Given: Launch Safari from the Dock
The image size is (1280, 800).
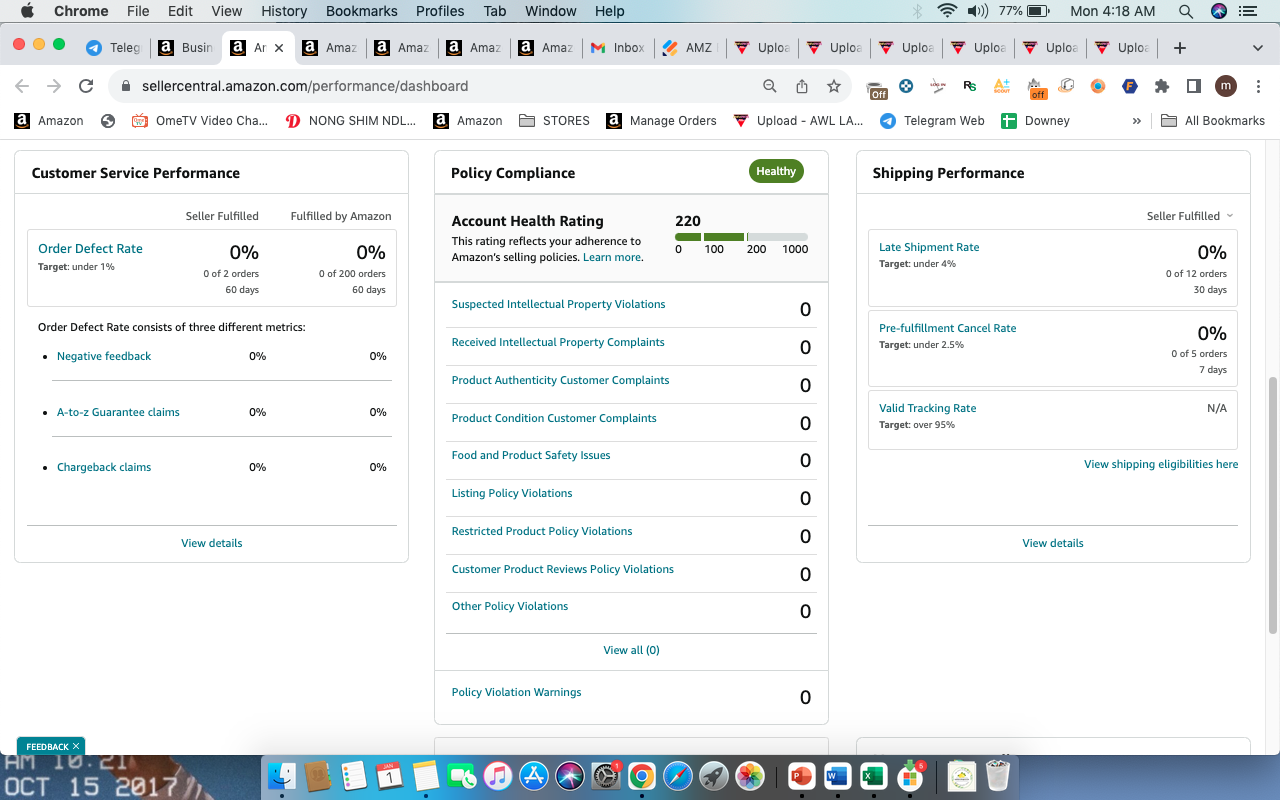Looking at the screenshot, I should (677, 775).
